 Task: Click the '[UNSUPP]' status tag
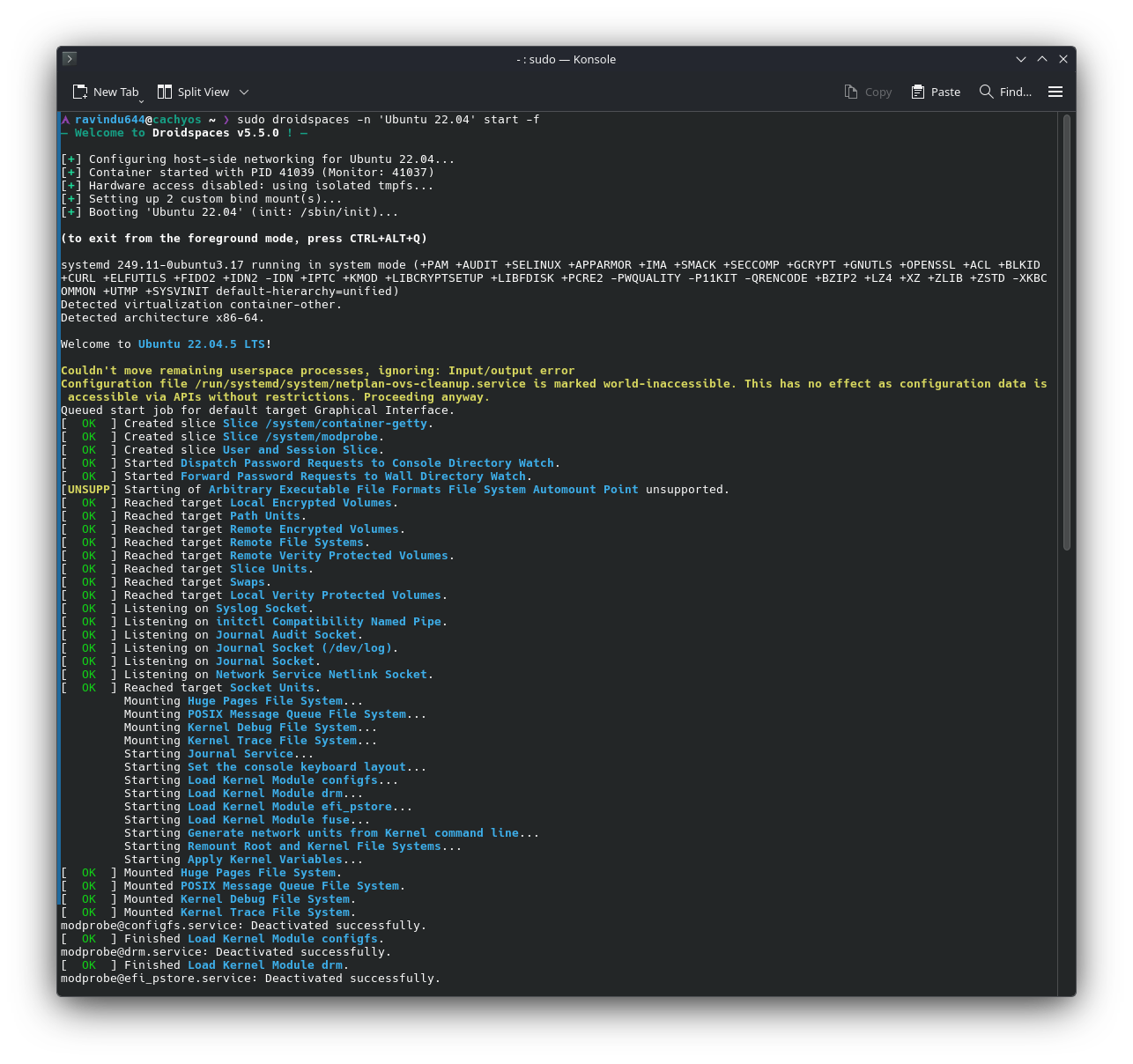(89, 490)
